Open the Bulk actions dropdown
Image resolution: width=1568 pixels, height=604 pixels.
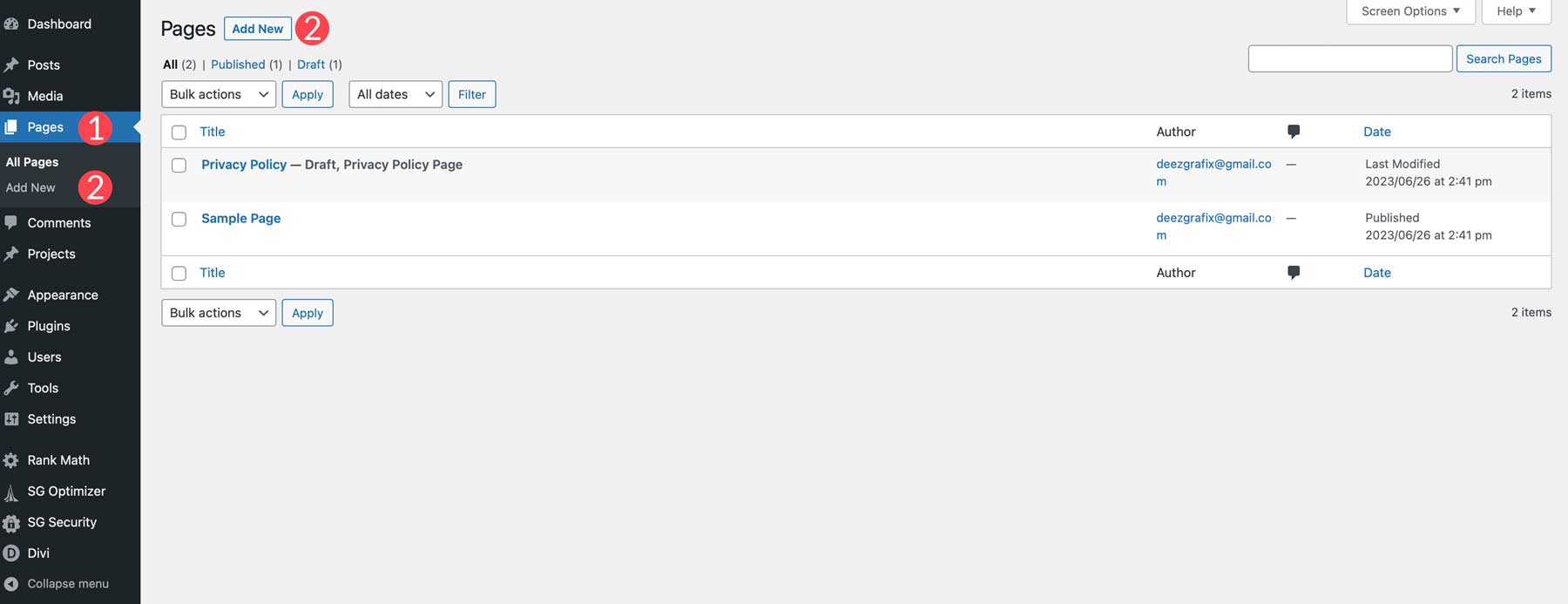click(218, 94)
